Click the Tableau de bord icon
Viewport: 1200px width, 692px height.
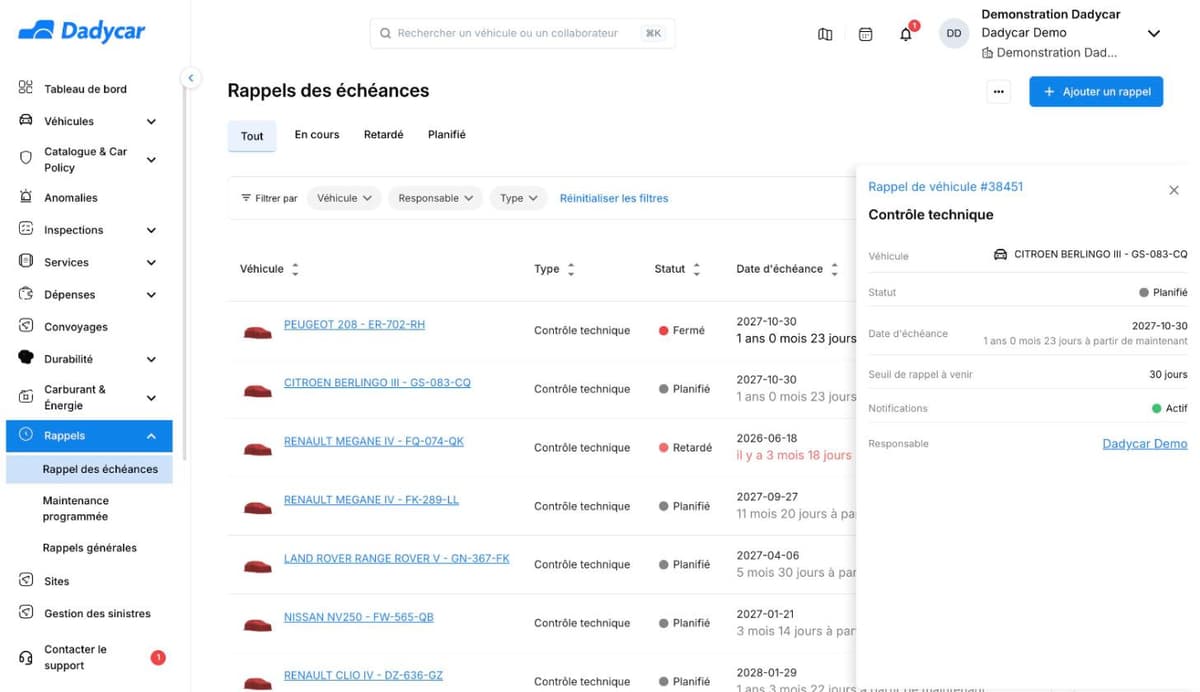tap(26, 88)
